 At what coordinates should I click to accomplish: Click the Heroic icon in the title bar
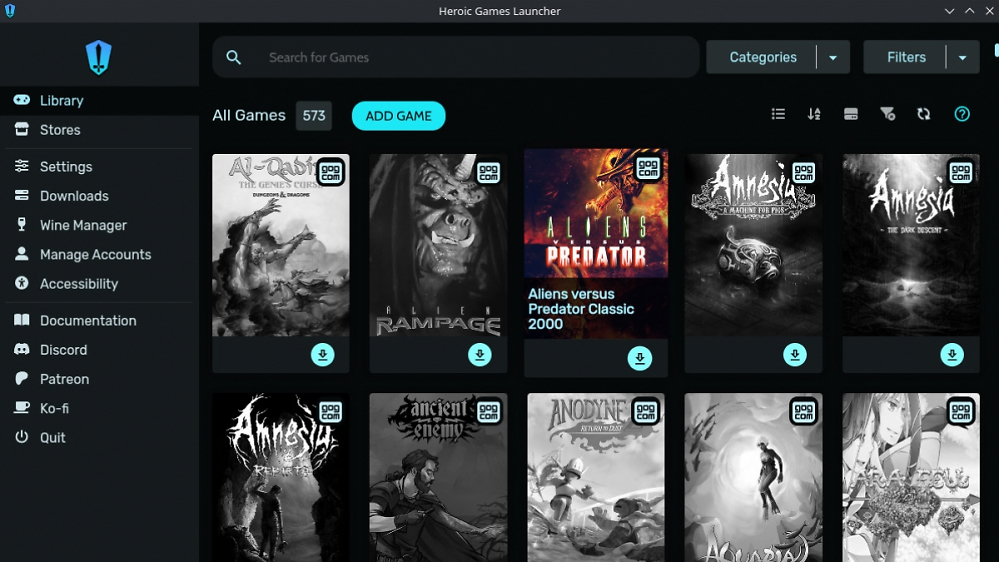click(x=10, y=11)
